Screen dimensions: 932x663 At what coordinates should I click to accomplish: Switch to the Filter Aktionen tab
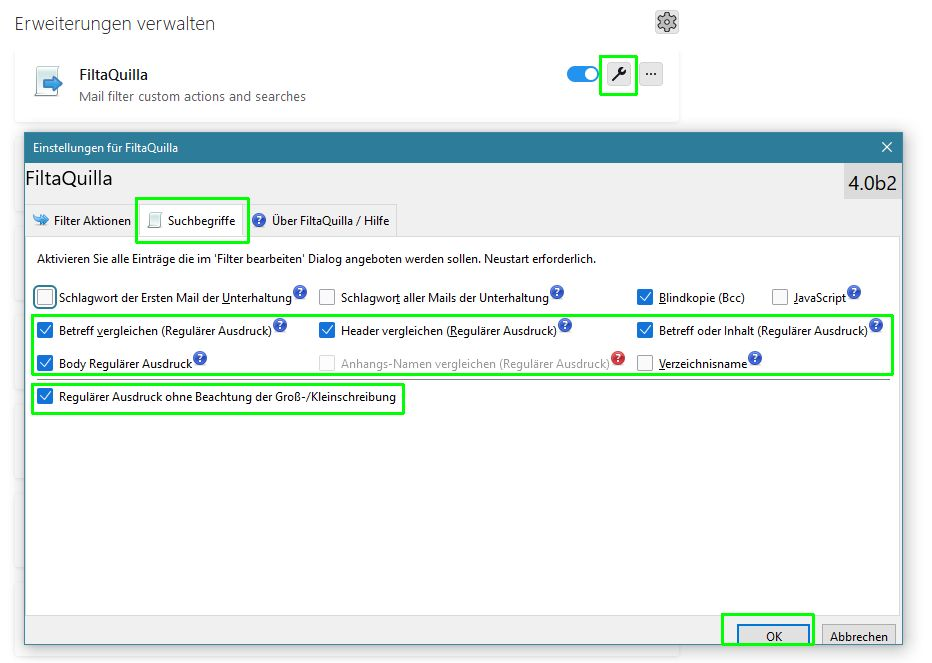82,221
